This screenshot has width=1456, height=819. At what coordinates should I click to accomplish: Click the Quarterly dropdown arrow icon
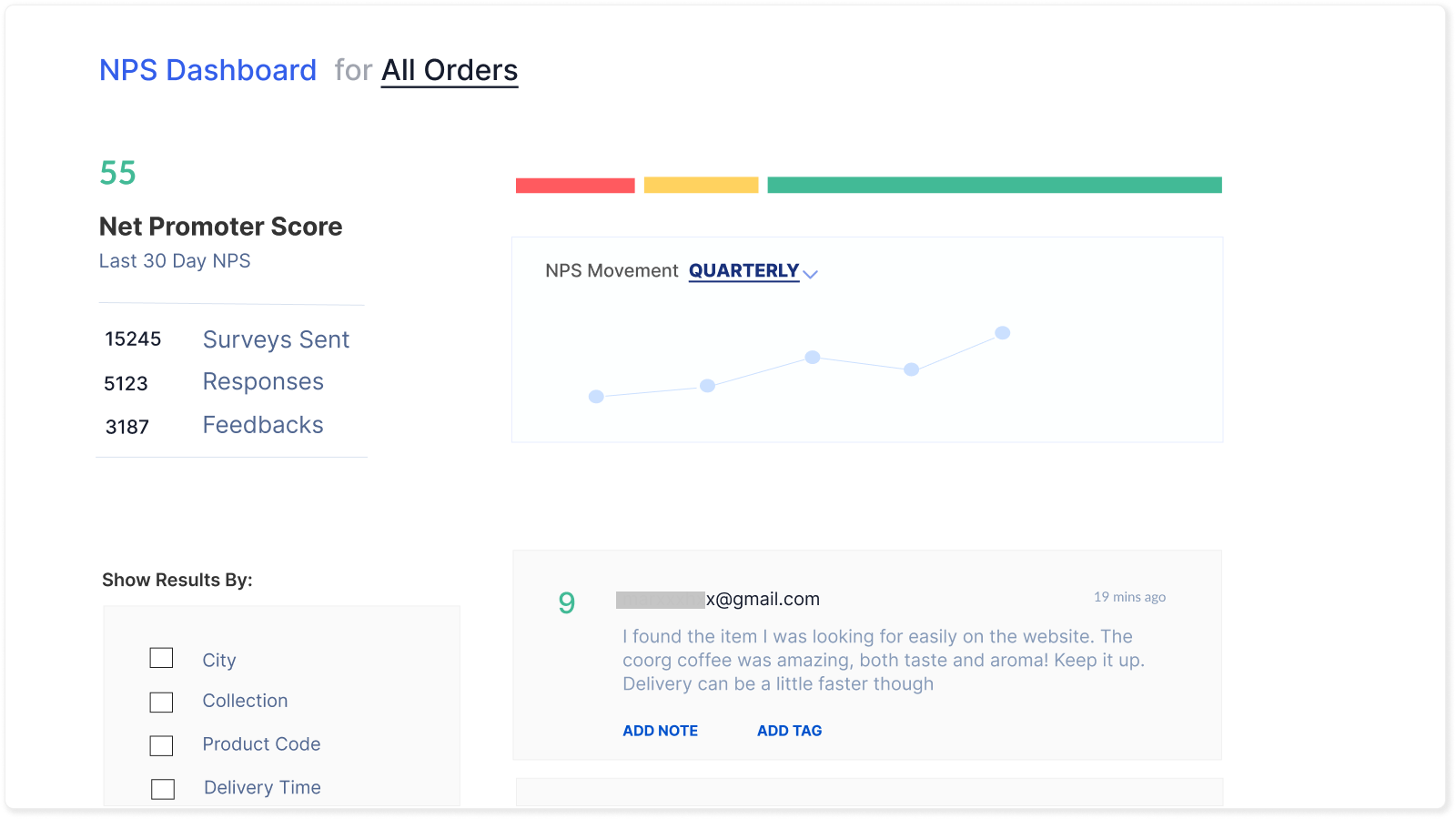tap(810, 273)
